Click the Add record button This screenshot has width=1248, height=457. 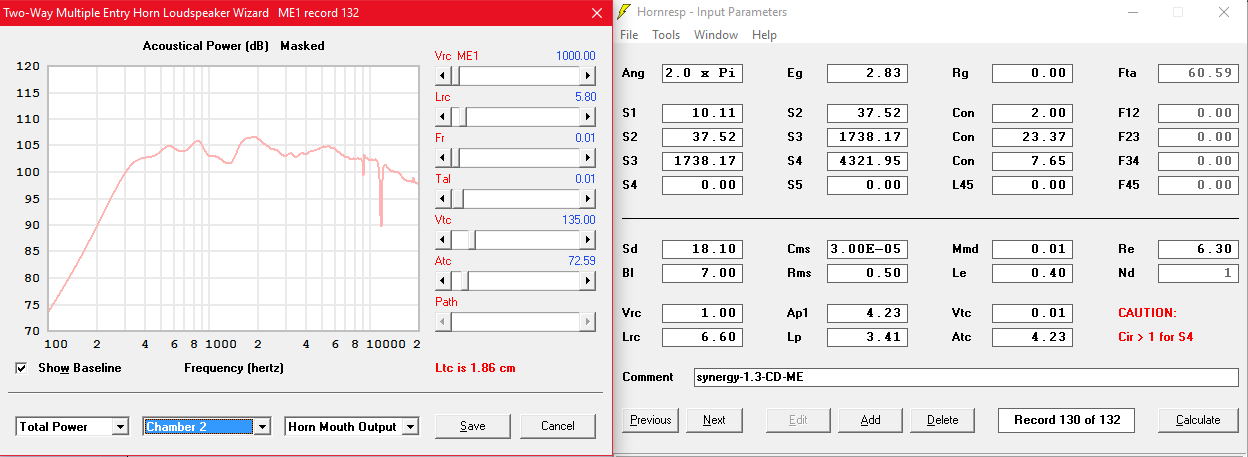pyautogui.click(x=871, y=420)
